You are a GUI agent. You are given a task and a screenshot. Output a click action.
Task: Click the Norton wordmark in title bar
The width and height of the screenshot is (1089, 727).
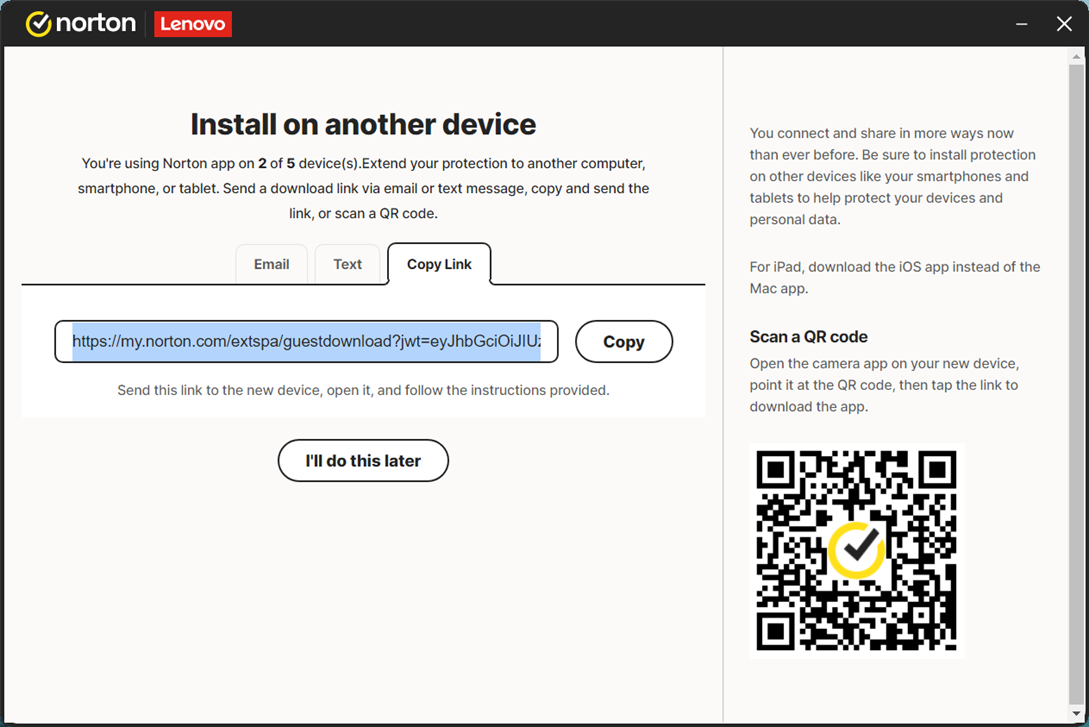click(95, 24)
